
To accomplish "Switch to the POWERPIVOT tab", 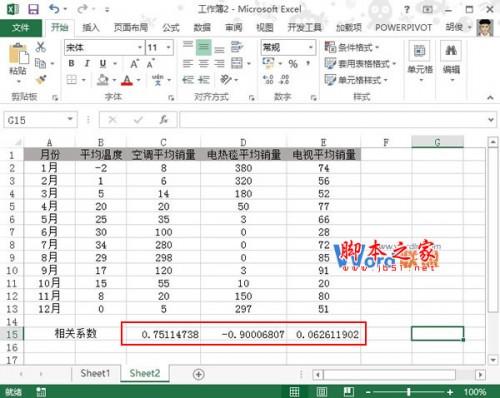I will [x=403, y=28].
